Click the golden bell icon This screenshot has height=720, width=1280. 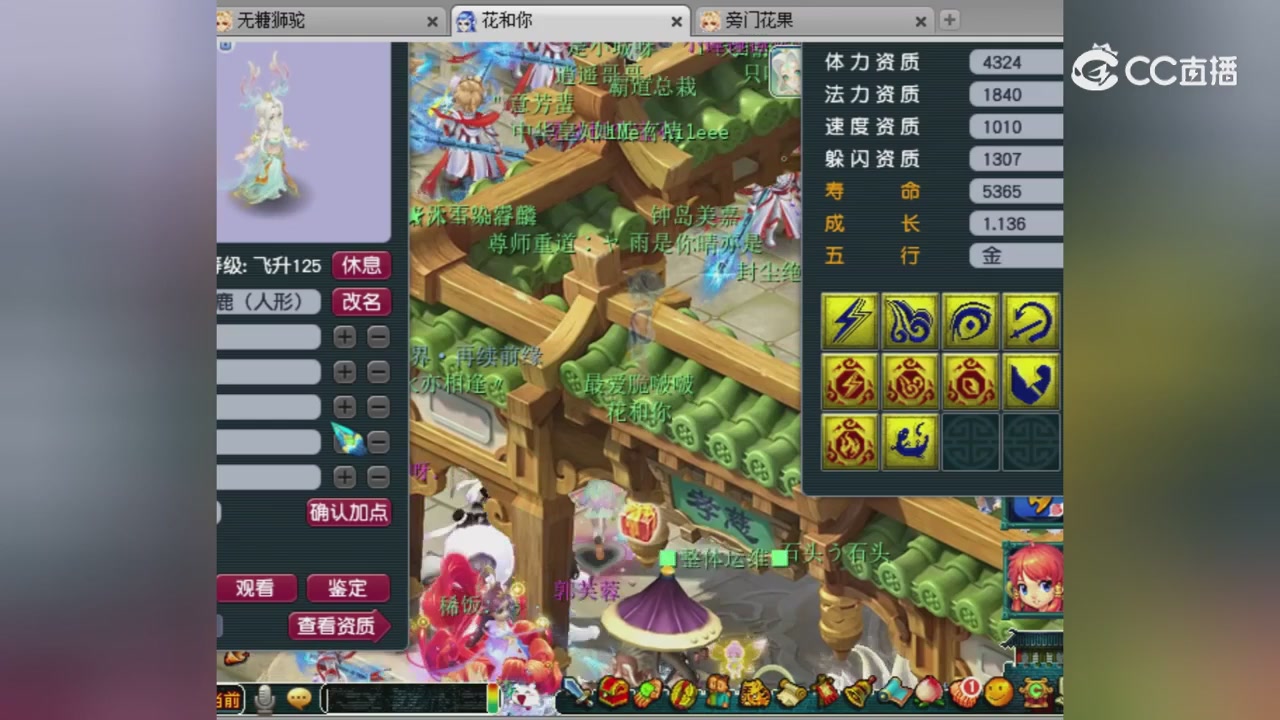pyautogui.click(x=860, y=692)
